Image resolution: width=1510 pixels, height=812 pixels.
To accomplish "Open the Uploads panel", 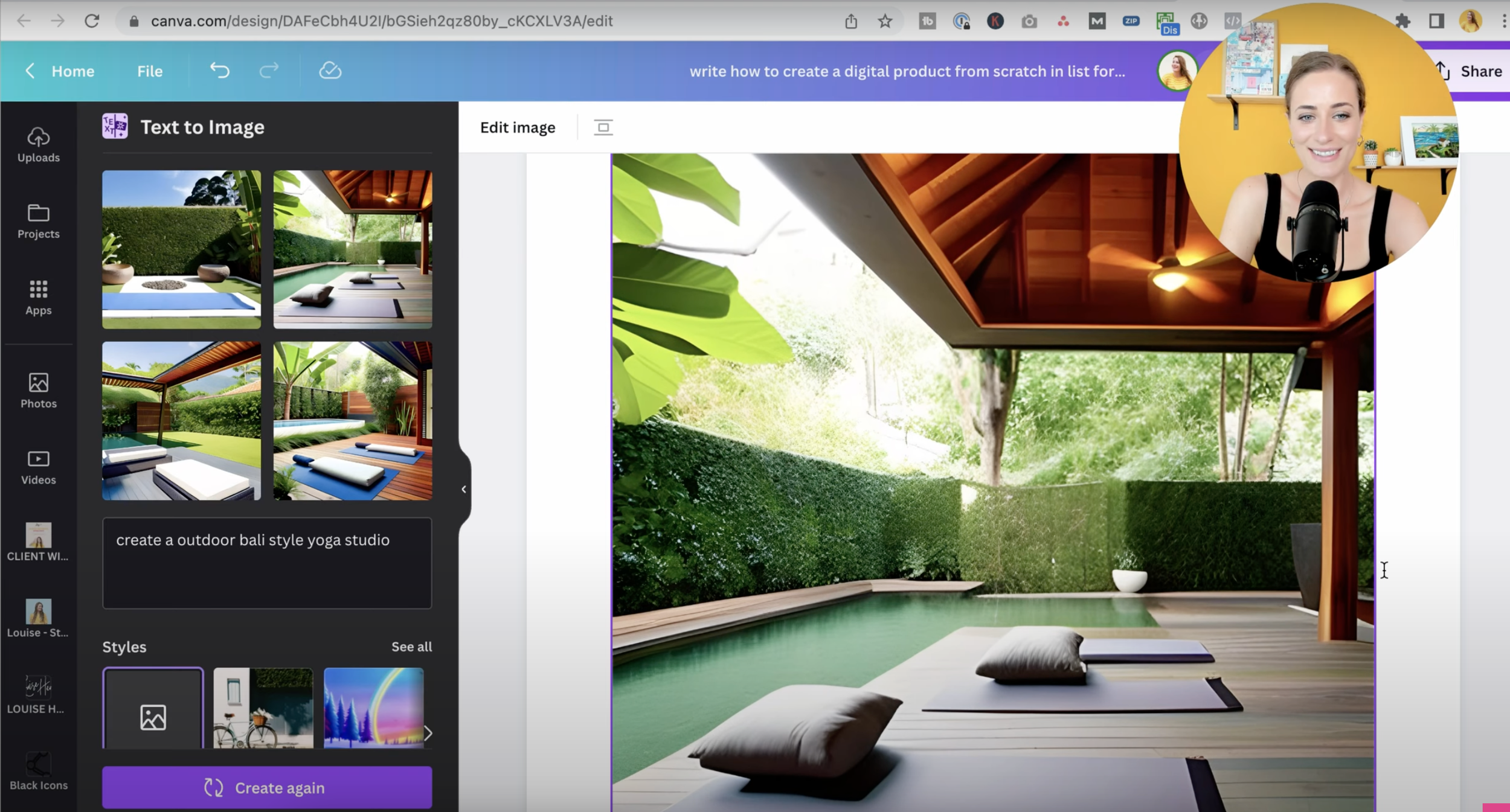I will (39, 145).
